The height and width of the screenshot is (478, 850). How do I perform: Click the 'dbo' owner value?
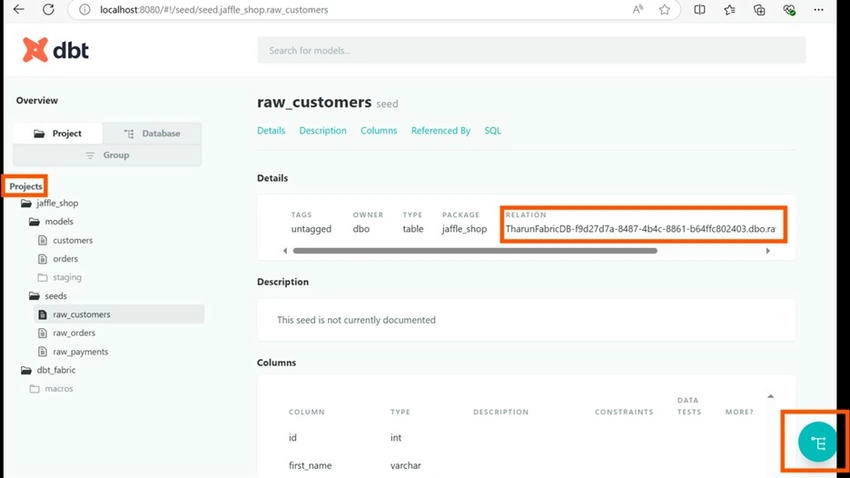[361, 229]
